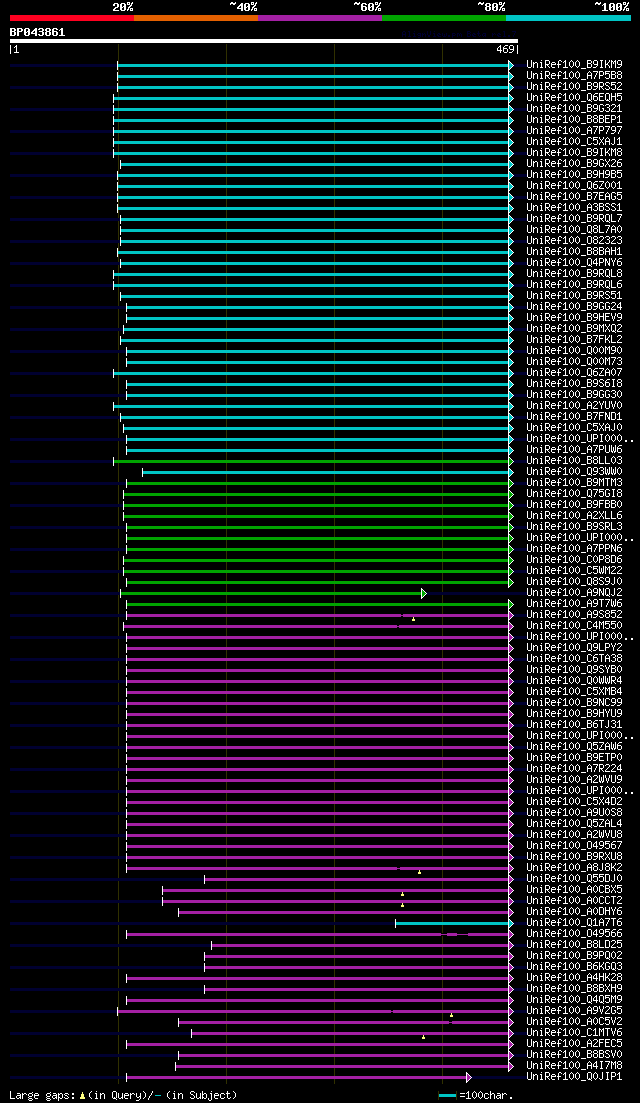Select the UniRef100_B9GG24 label

pos(574,307)
